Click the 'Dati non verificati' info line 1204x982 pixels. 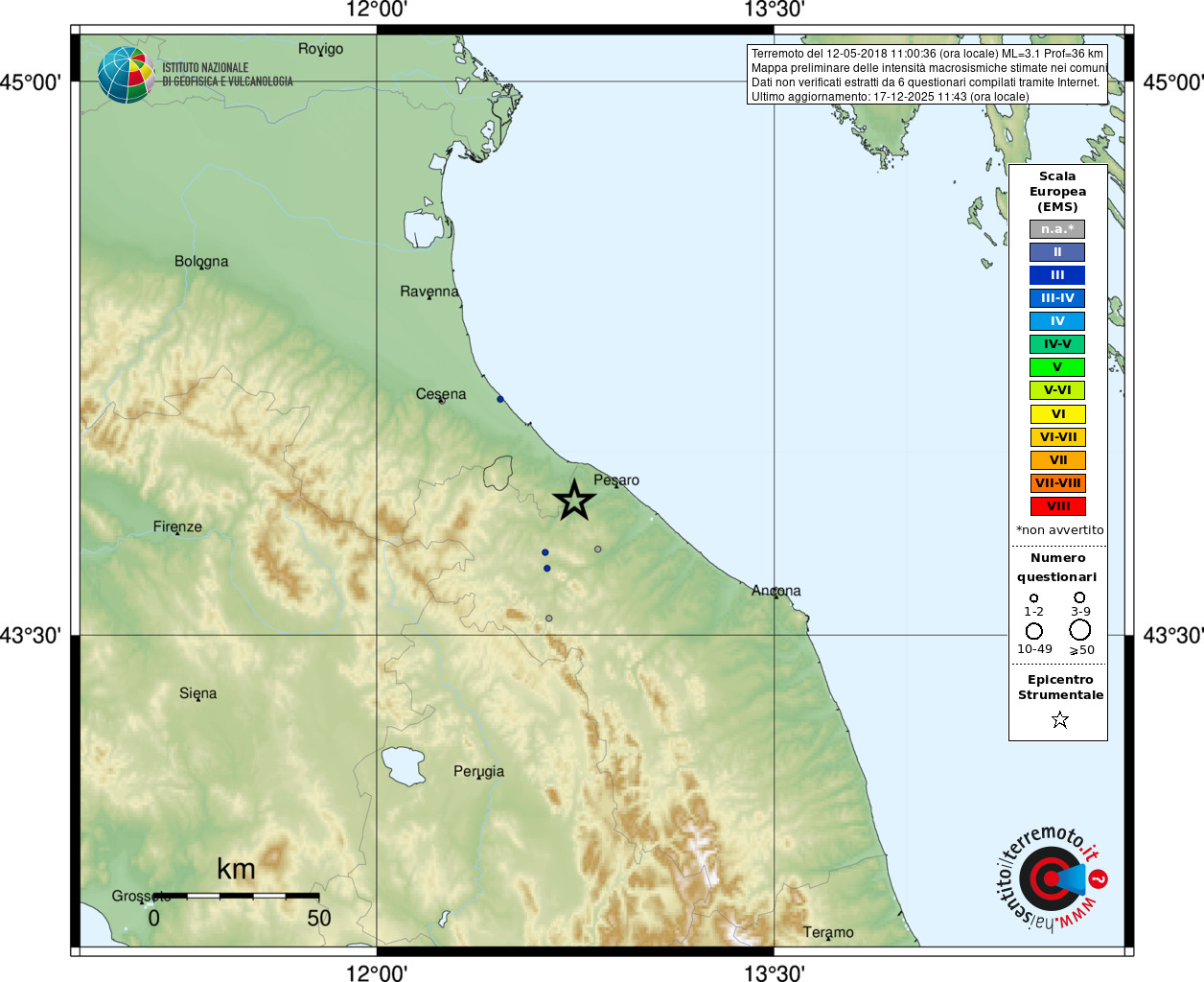[x=925, y=82]
